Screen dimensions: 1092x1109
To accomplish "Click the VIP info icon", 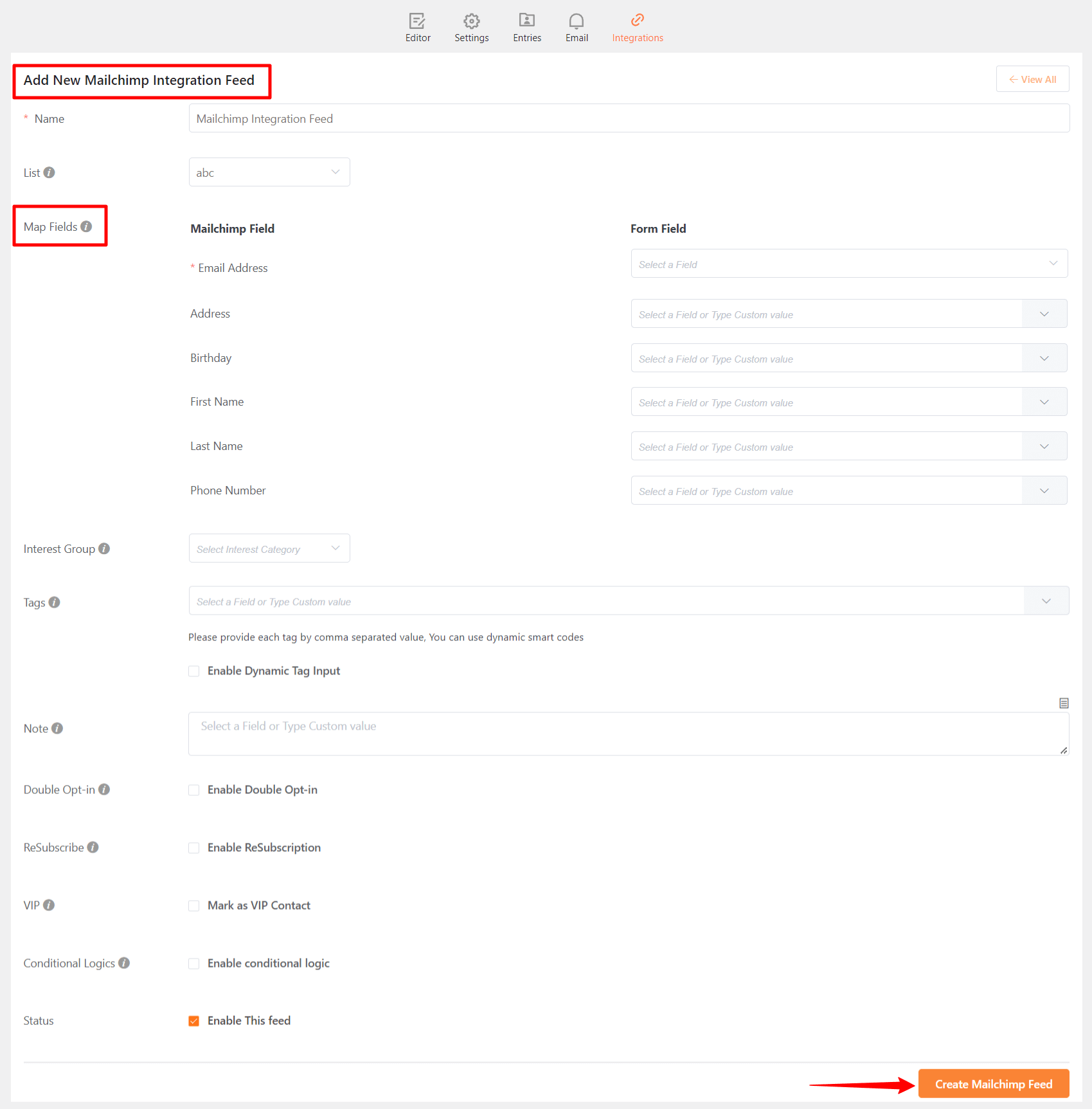I will tap(49, 905).
